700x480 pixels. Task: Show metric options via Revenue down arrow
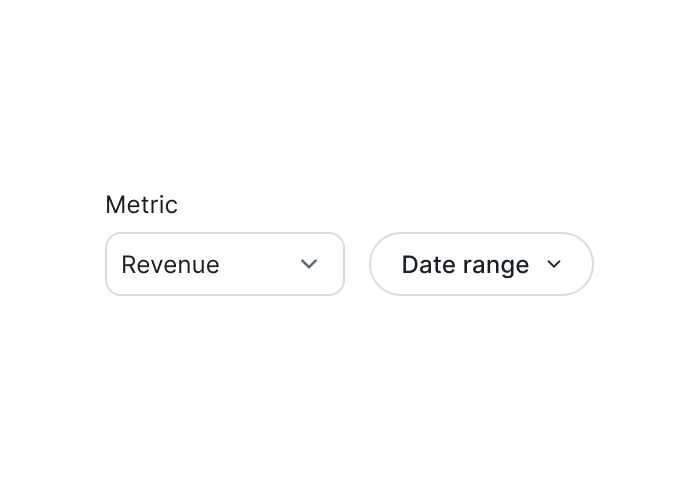click(x=309, y=264)
